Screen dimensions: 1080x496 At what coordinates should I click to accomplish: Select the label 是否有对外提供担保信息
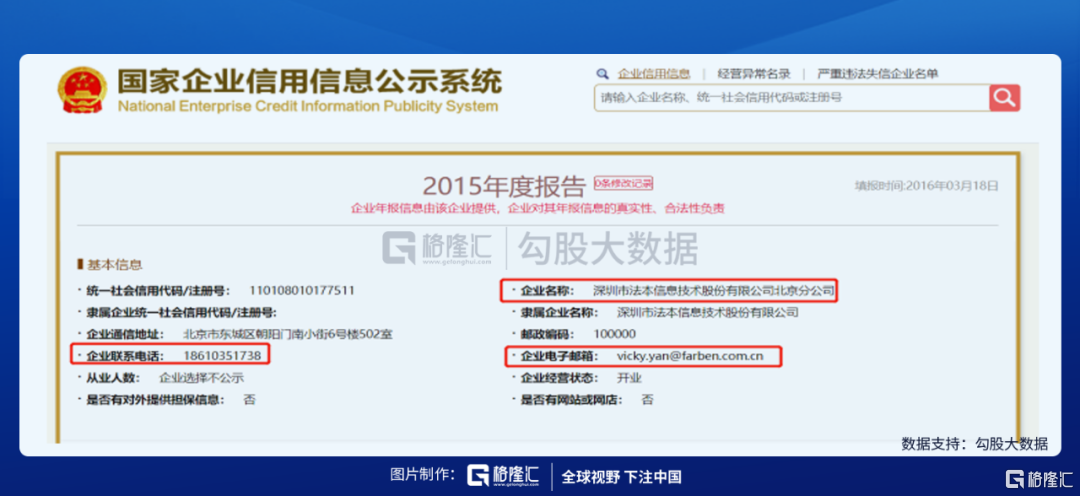click(x=156, y=400)
